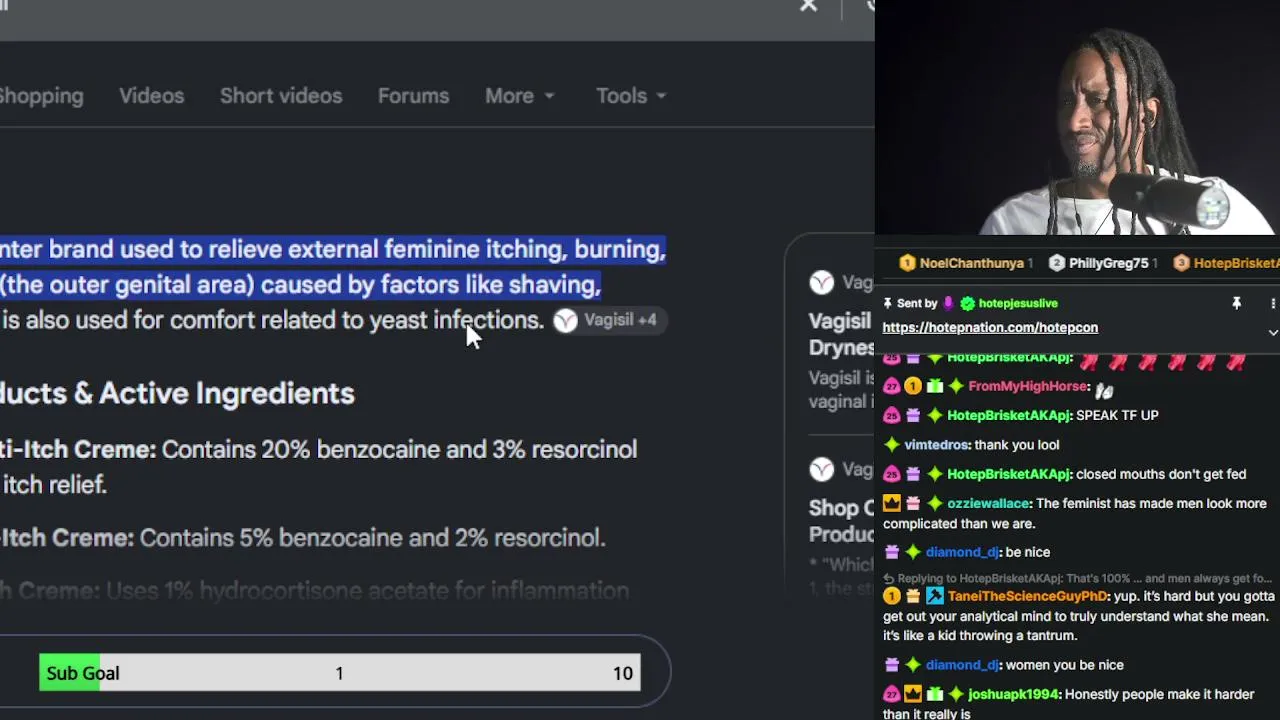Switch to Short videos tab

point(281,96)
